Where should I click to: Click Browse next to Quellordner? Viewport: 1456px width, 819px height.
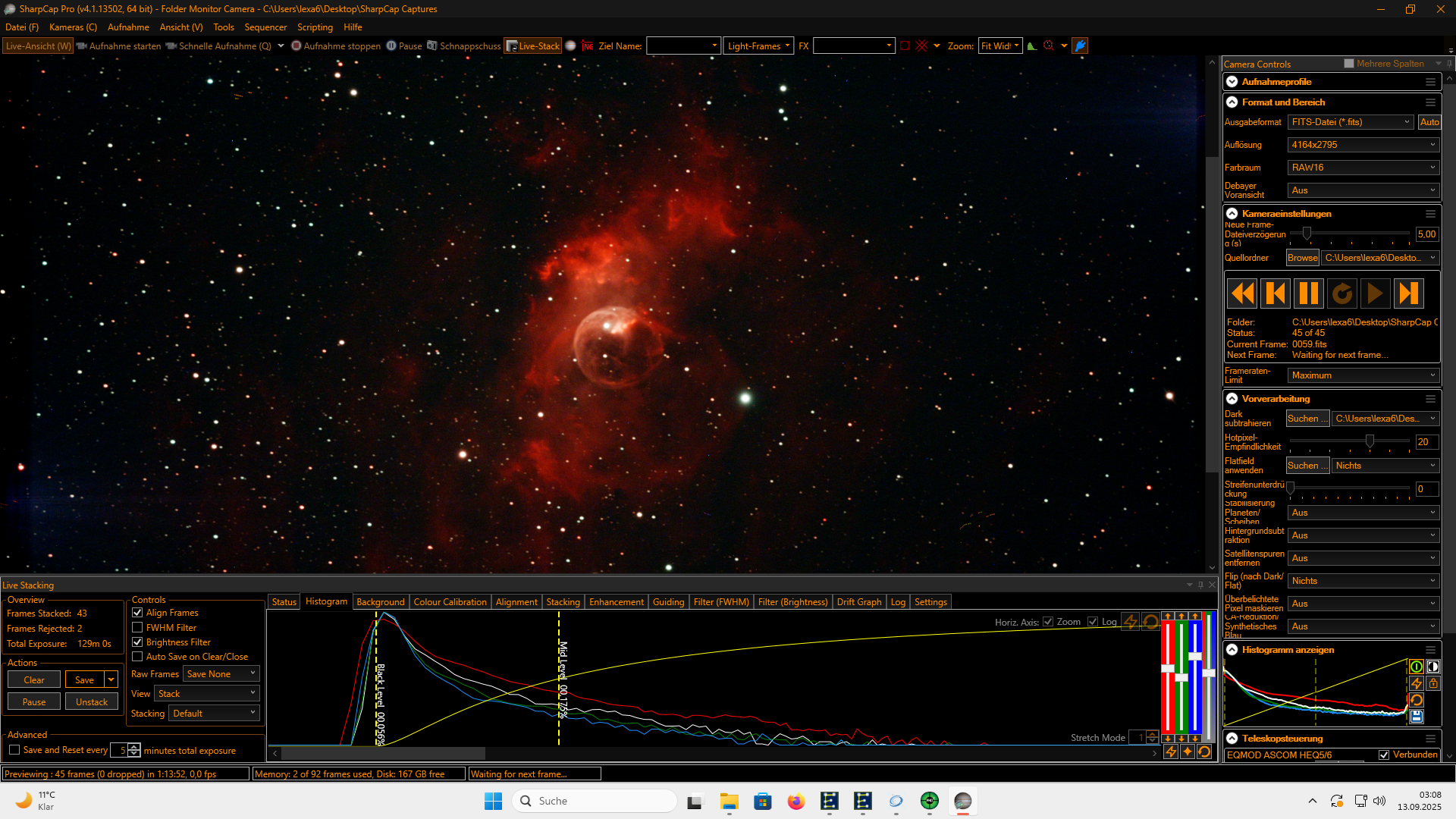coord(1303,258)
